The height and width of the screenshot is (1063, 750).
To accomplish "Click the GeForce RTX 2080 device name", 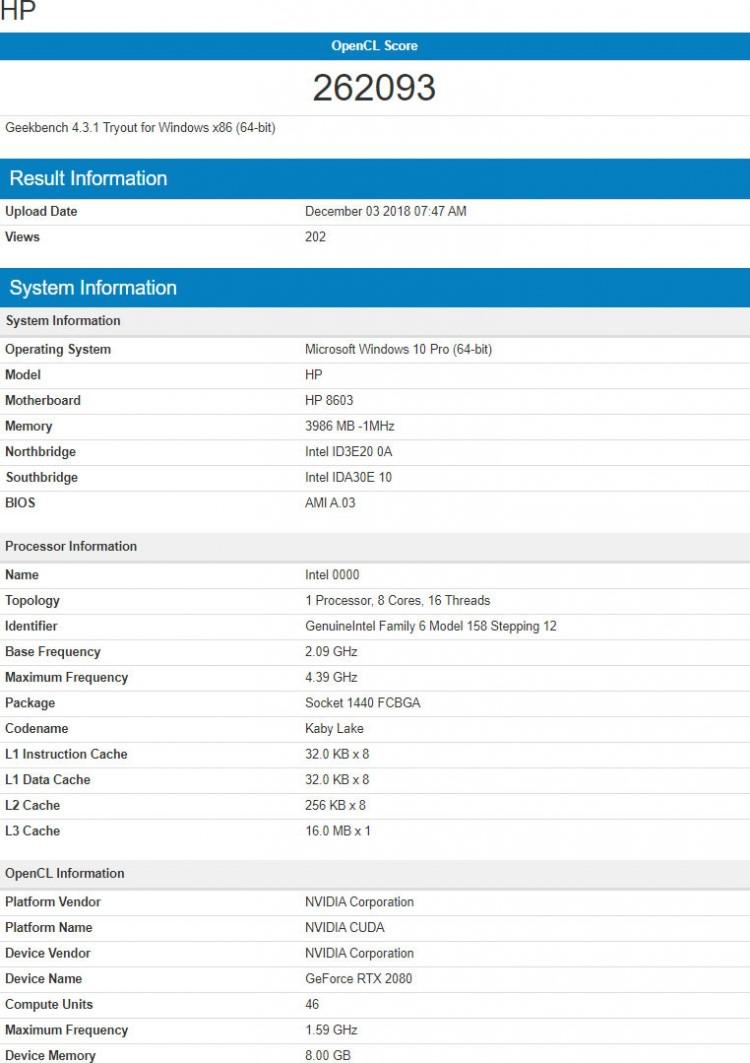I will tap(358, 979).
